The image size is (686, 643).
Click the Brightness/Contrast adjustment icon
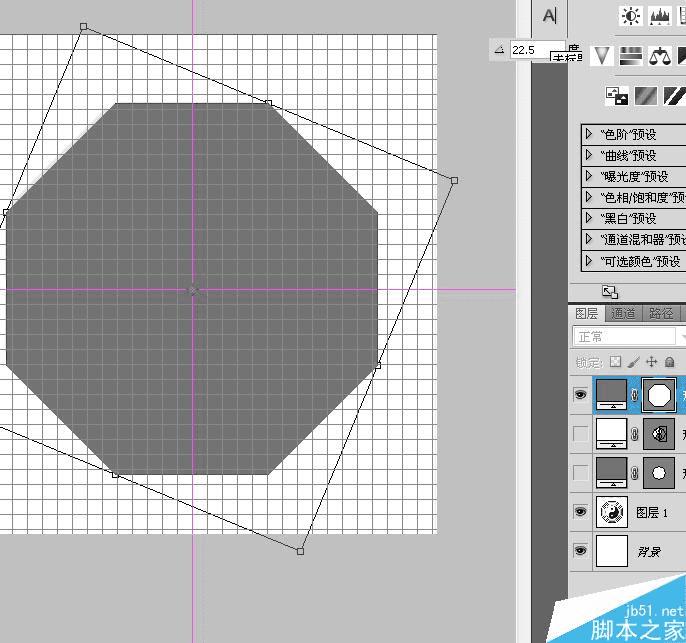pos(630,16)
